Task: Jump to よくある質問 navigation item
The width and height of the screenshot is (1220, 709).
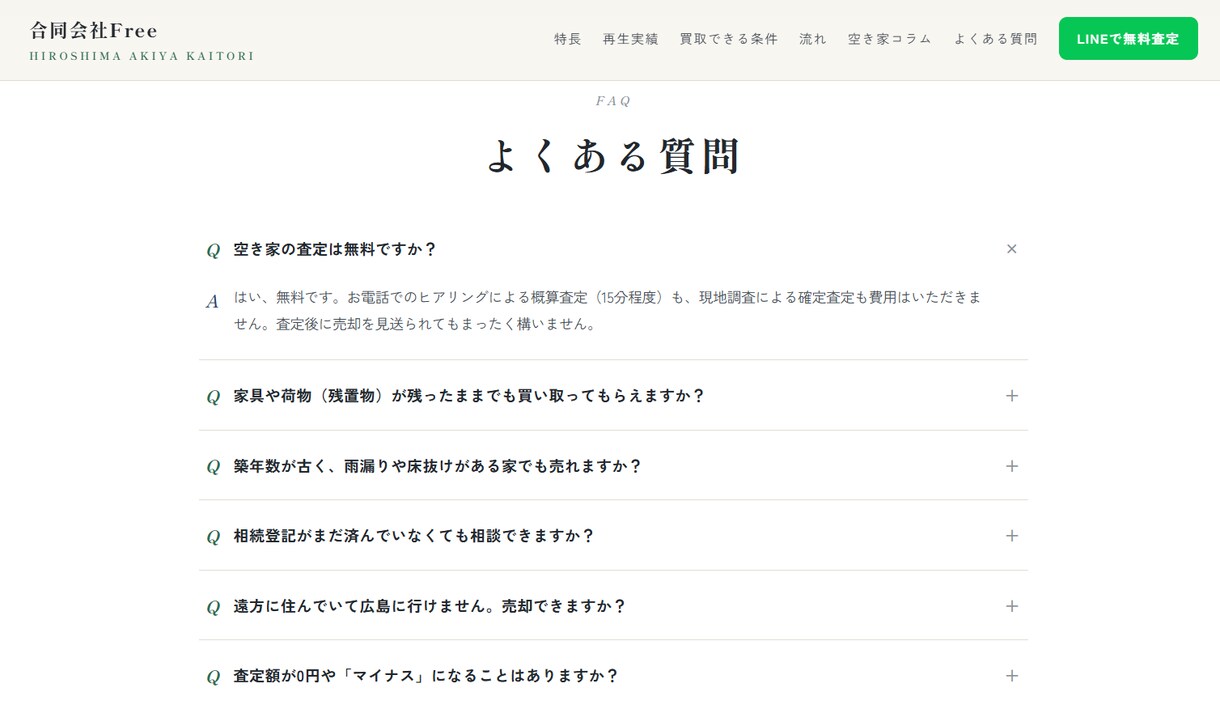Action: tap(995, 39)
